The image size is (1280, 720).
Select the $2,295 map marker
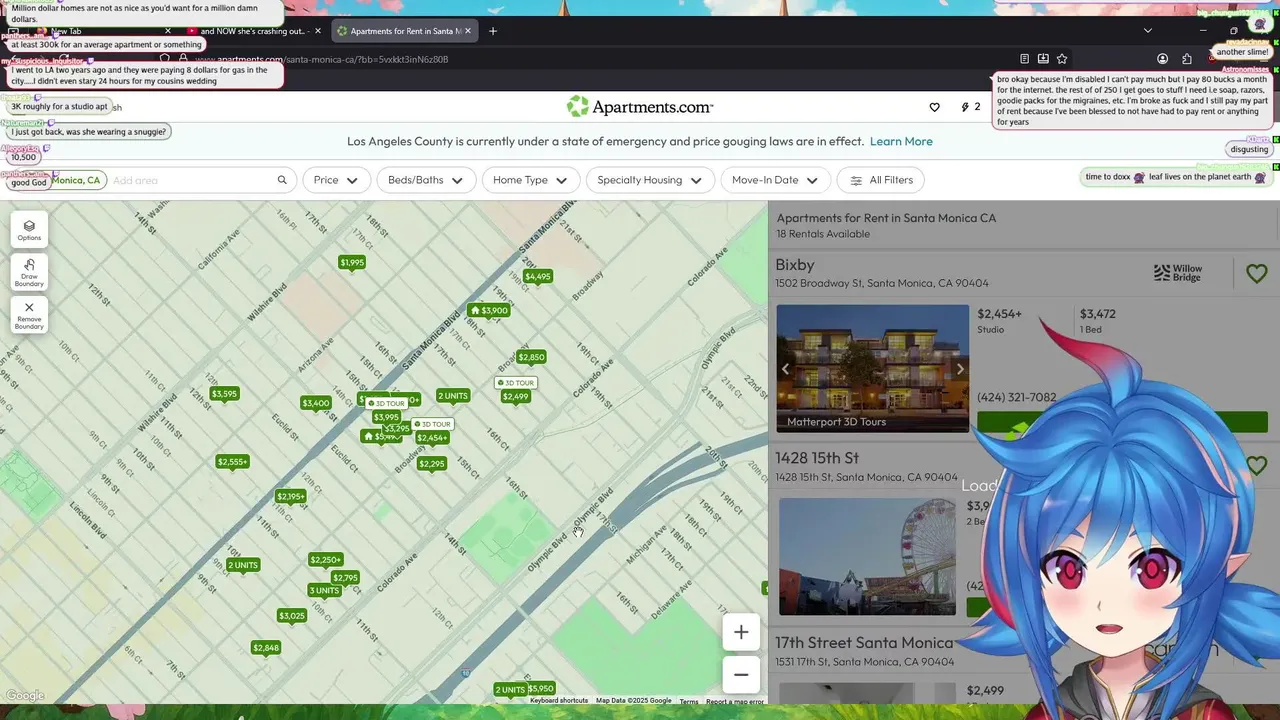tap(432, 464)
